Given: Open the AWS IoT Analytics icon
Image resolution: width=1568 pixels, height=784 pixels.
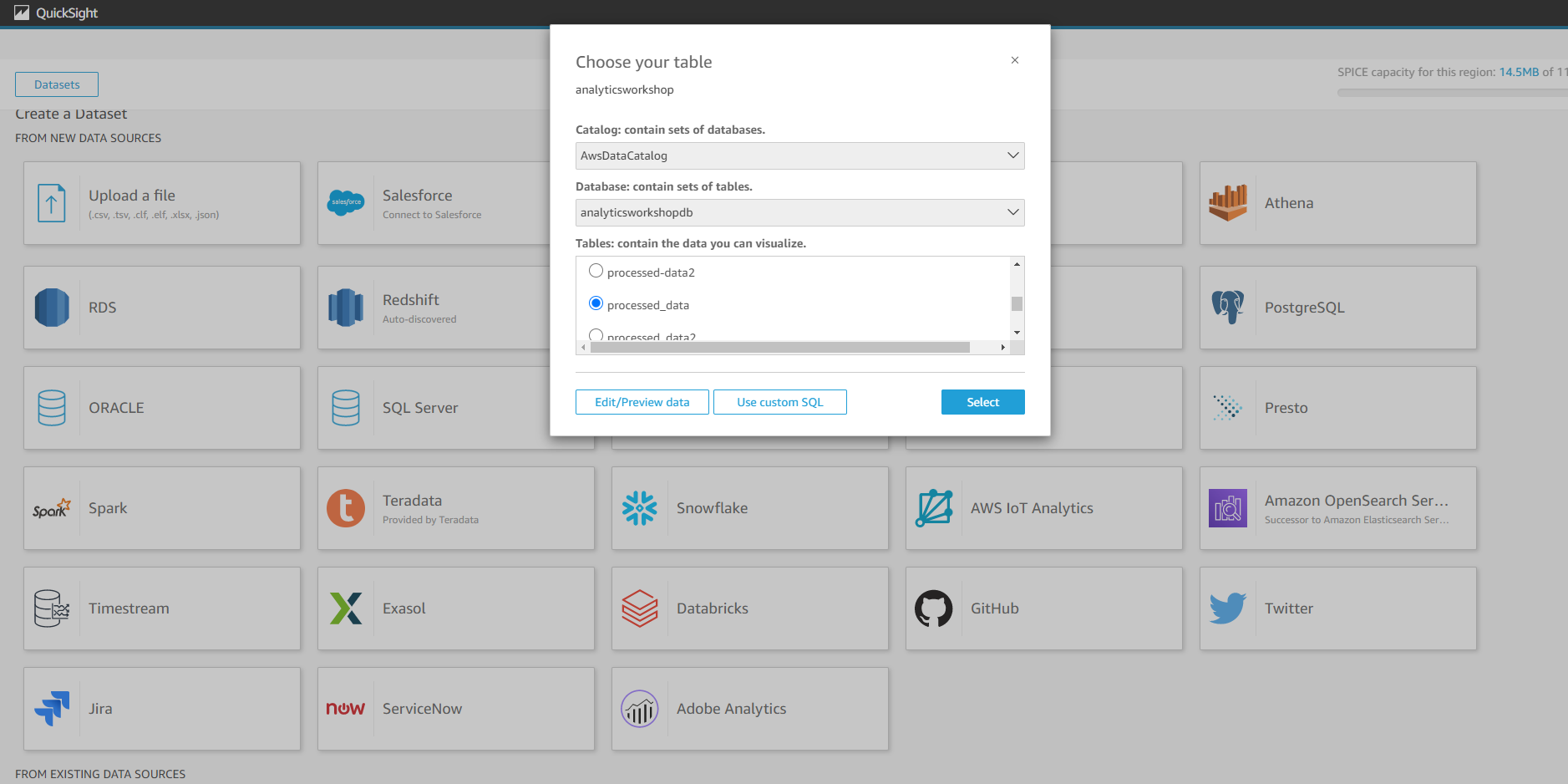Looking at the screenshot, I should (934, 508).
